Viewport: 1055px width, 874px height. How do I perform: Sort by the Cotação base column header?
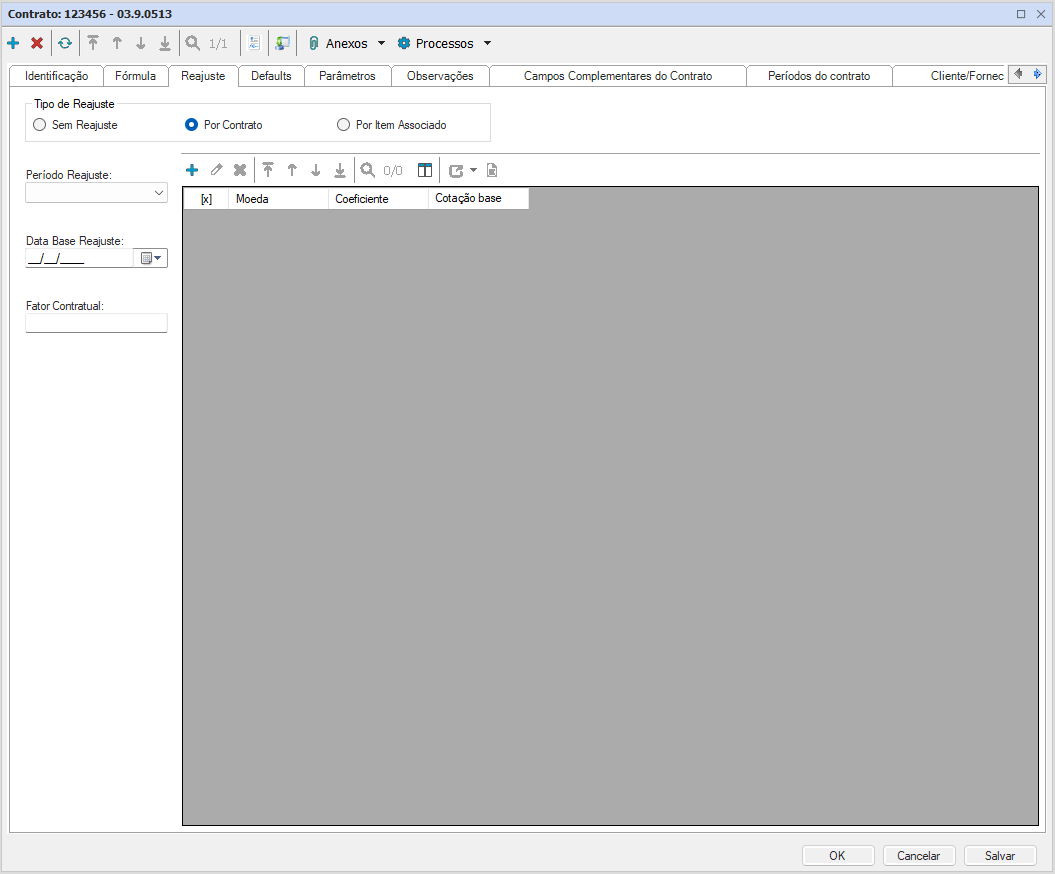coord(478,198)
